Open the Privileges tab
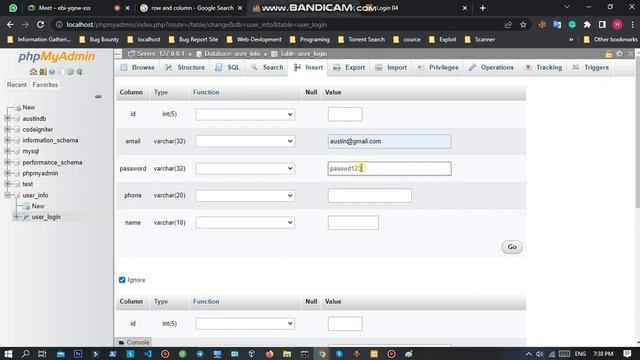640x360 pixels. coord(438,67)
